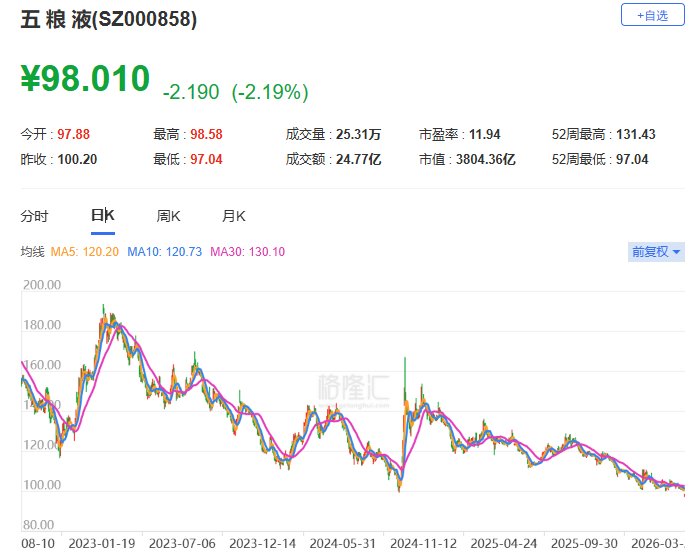This screenshot has height=555, width=696.
Task: Click 52-week high value 131.43
Action: (636, 134)
